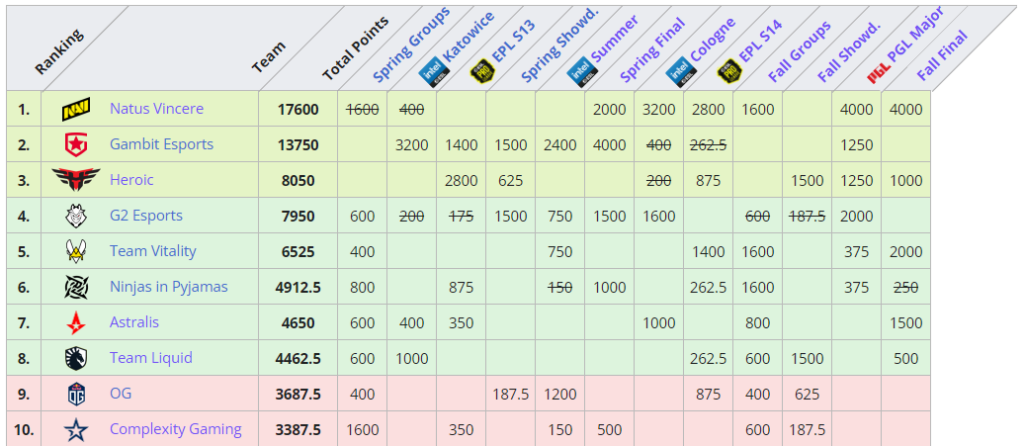Open the Ninjas in Pyjamas link
Viewport: 1024px width, 446px height.
[168, 287]
